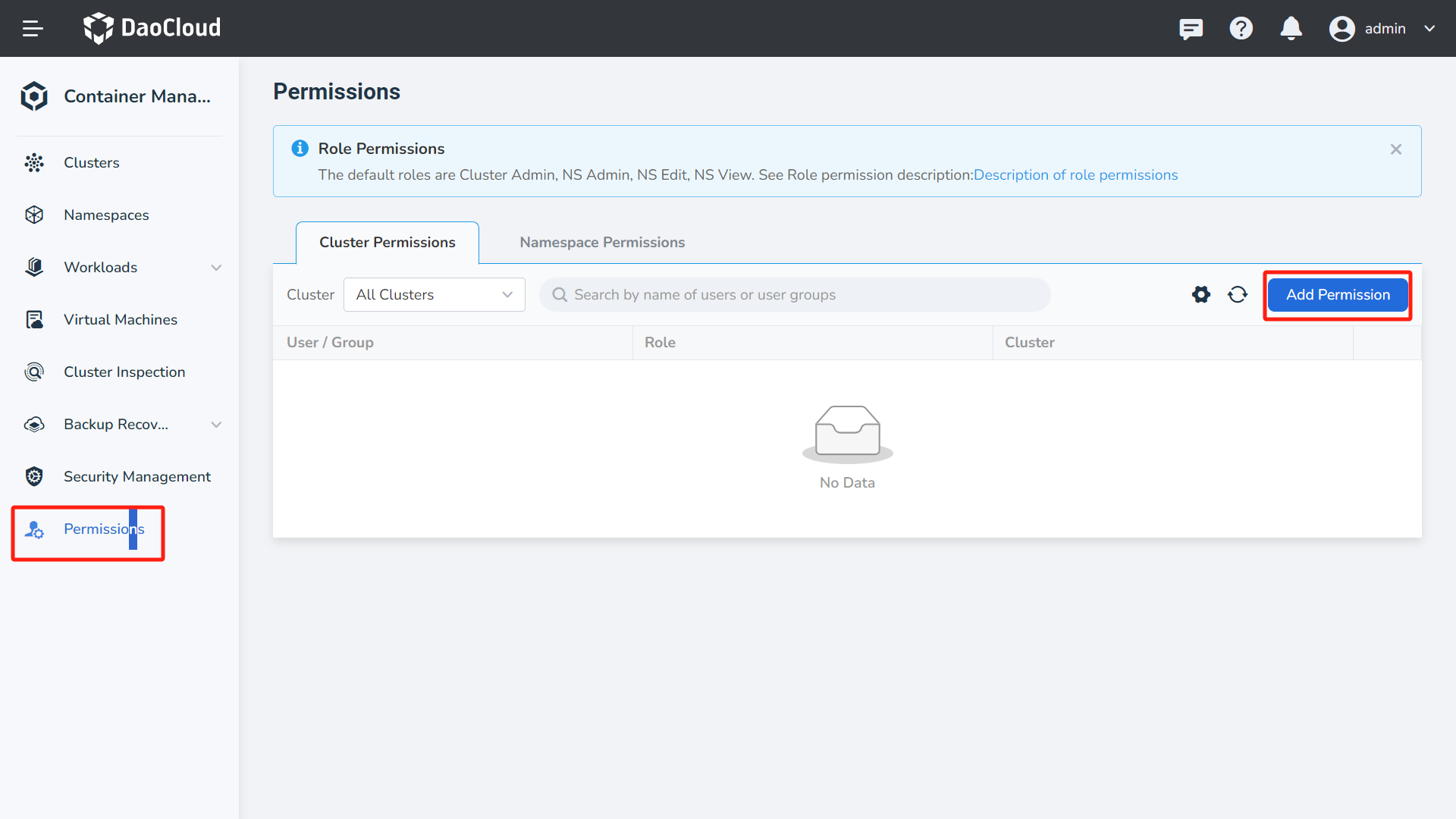1456x819 pixels.
Task: Select Cluster Inspection in the sidebar
Action: (124, 372)
